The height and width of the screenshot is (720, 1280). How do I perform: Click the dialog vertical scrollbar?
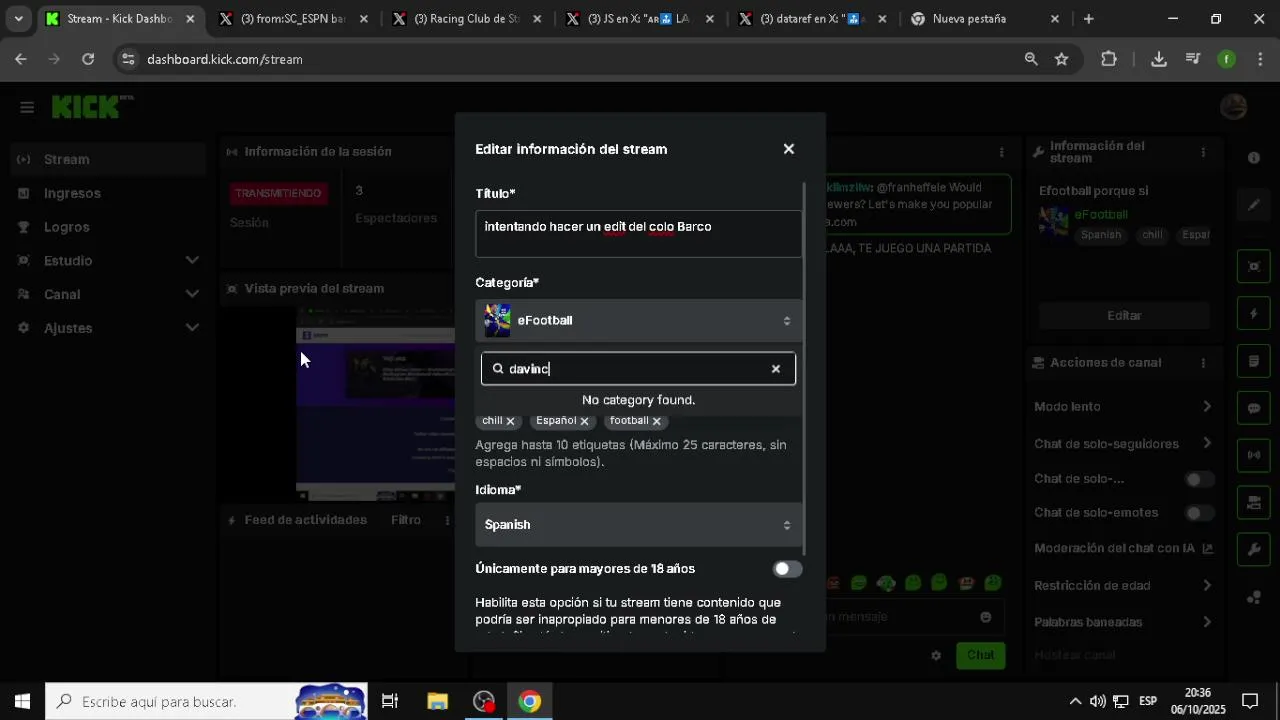804,370
